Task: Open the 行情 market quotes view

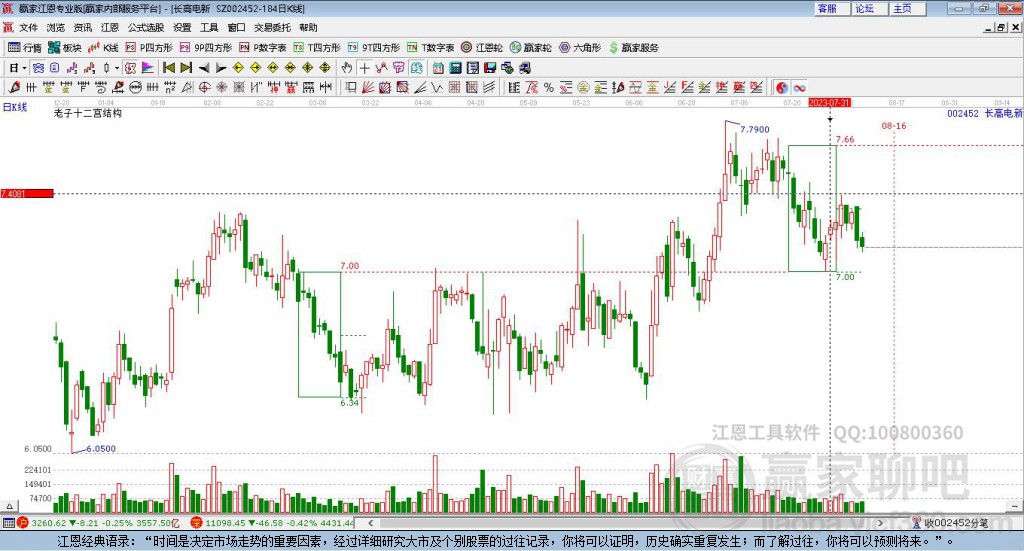Action: click(x=25, y=48)
